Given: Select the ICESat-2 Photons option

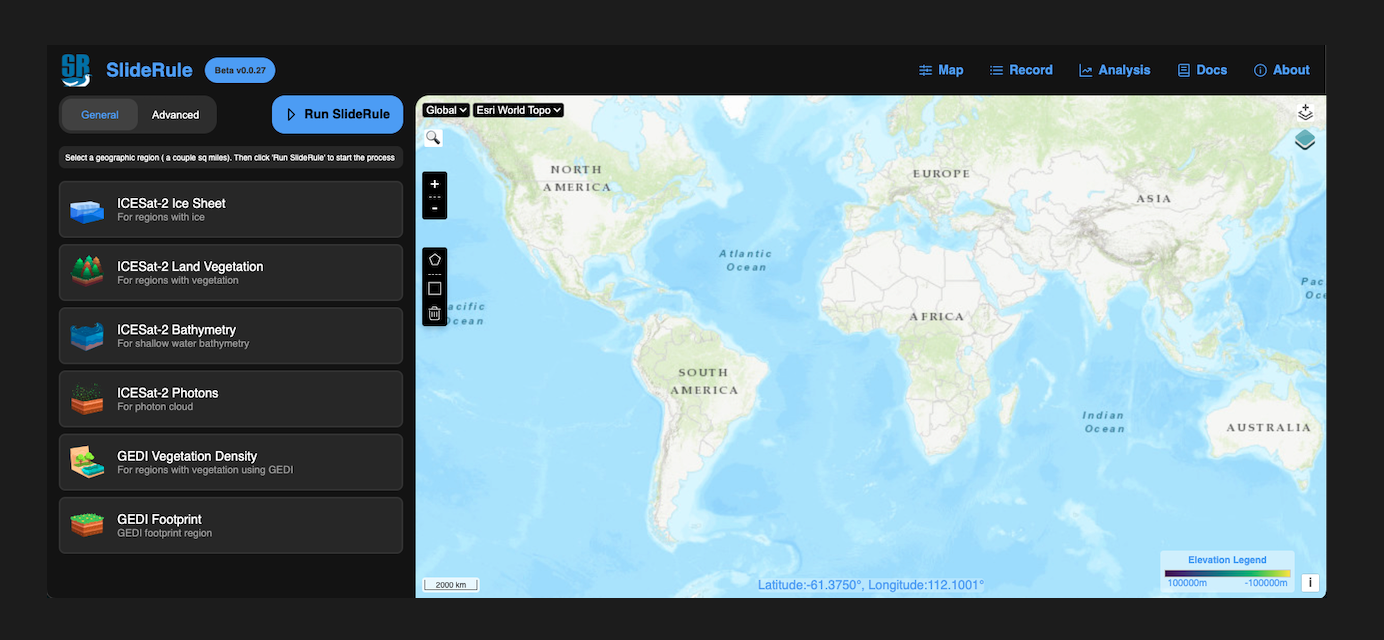Looking at the screenshot, I should [231, 399].
